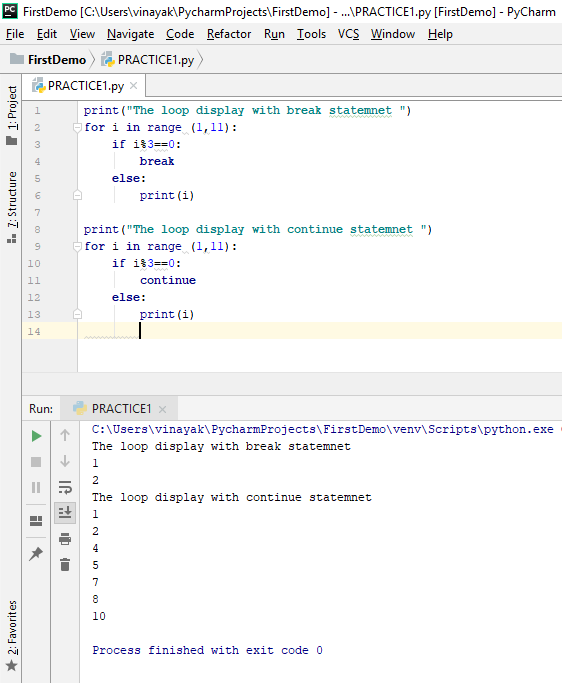Screen dimensions: 562x683
Task: Click the Pause output icon
Action: click(x=36, y=487)
